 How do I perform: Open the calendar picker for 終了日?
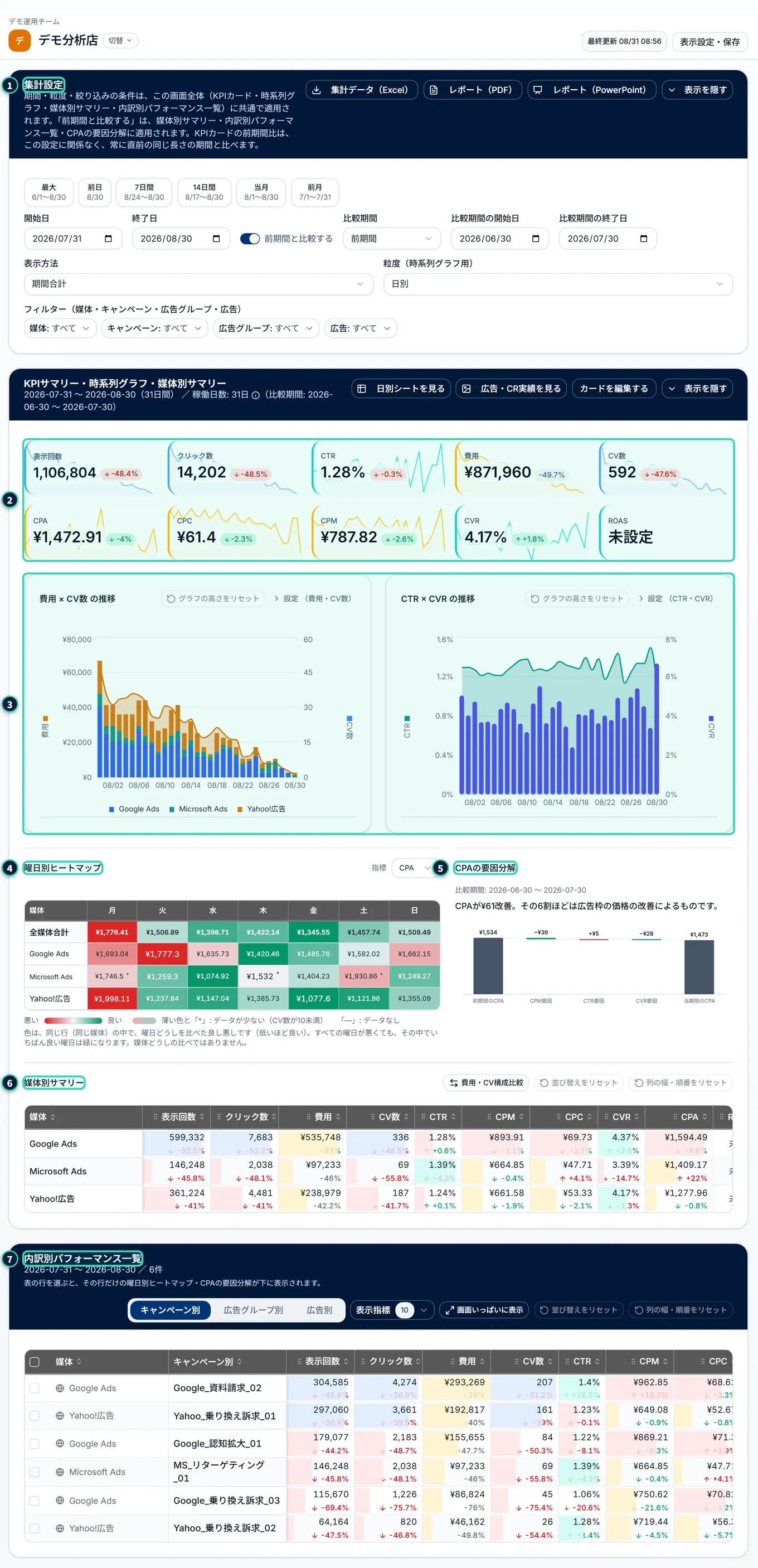pyautogui.click(x=216, y=239)
